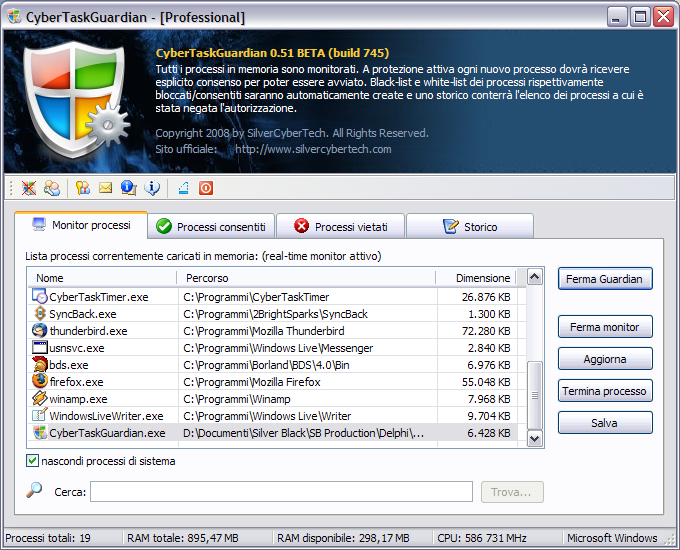
Task: Click the CyberTaskTimer.exe clock icon
Action: (39, 296)
